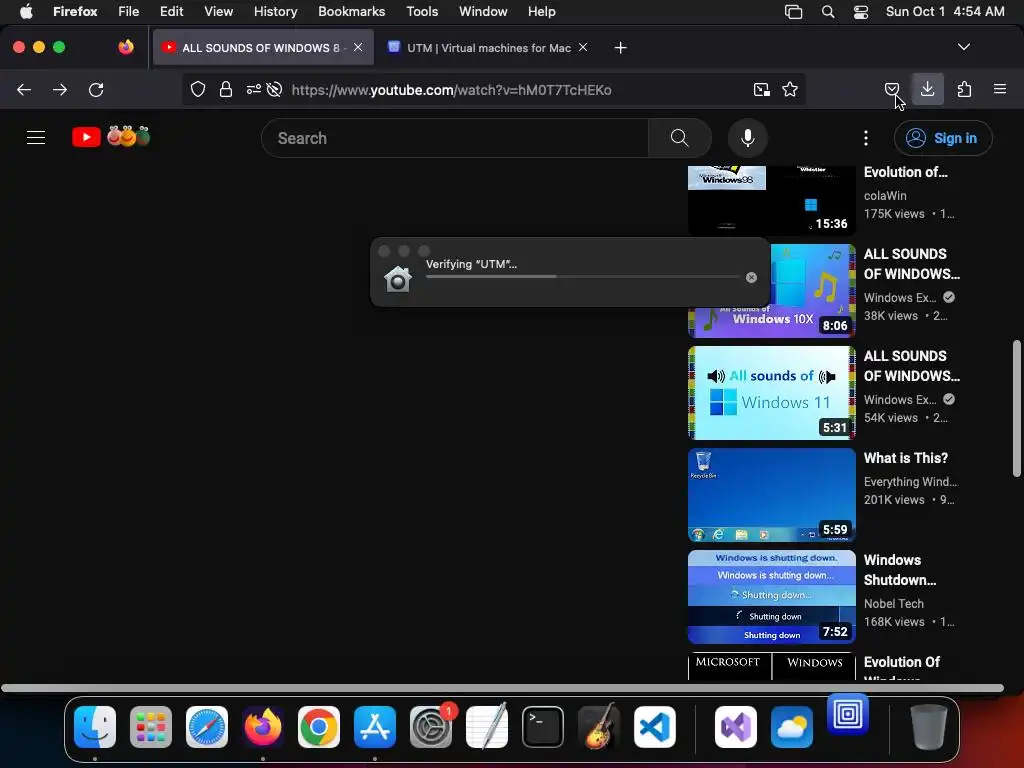Open macOS Control Center icon
Image resolution: width=1024 pixels, height=768 pixels.
(861, 12)
